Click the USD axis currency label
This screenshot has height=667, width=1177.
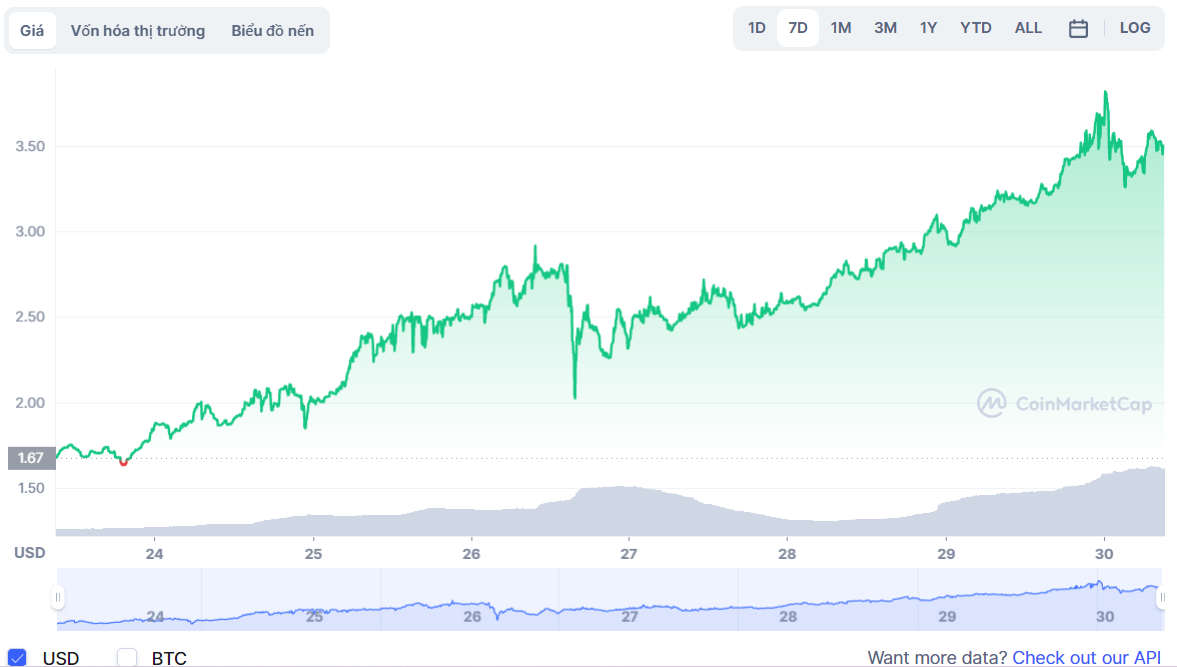(x=30, y=553)
